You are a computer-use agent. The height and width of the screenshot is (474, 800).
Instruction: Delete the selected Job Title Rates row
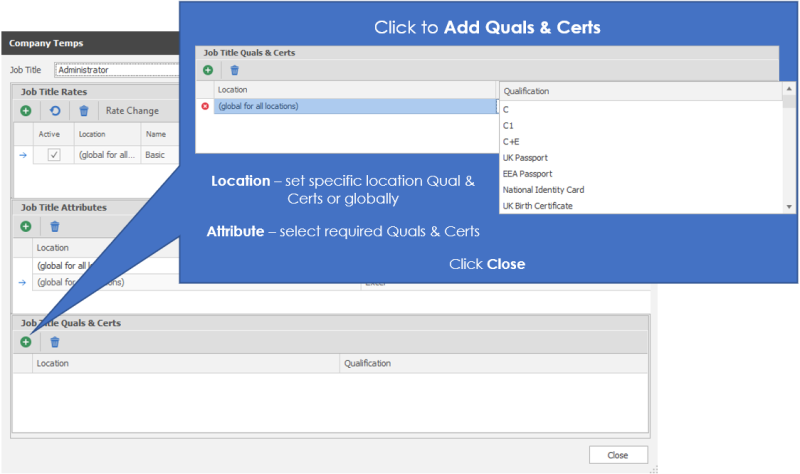pyautogui.click(x=84, y=111)
